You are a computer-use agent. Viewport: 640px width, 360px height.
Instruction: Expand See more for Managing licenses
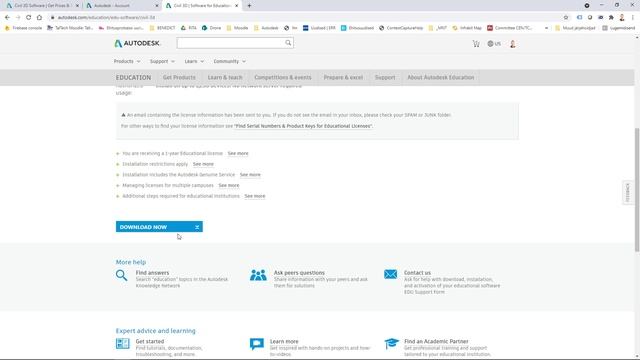coord(229,185)
